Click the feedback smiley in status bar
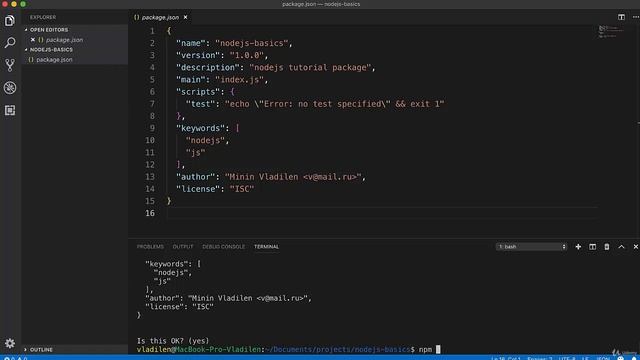640x360 pixels. (x=621, y=358)
